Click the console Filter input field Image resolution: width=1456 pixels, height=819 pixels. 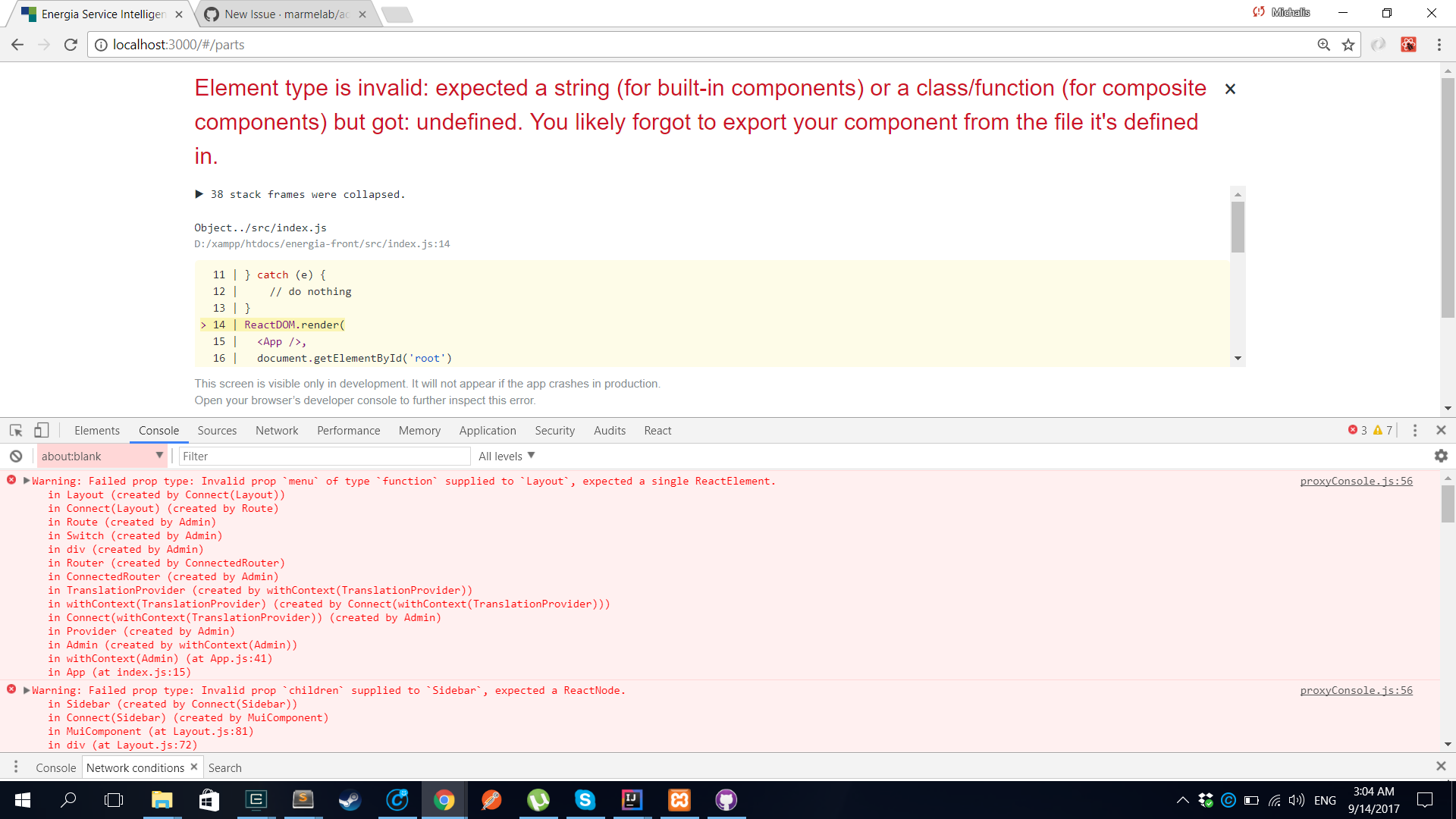tap(325, 456)
